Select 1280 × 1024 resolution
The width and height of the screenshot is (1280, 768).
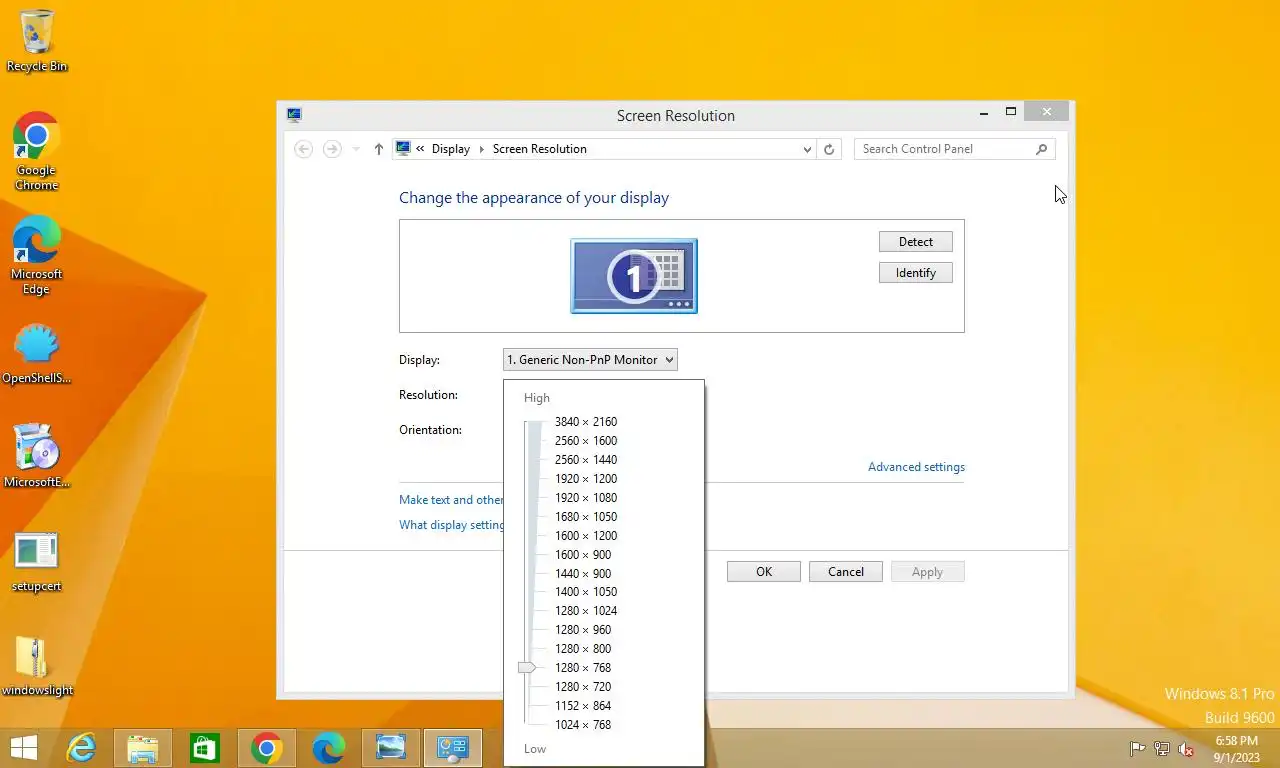tap(586, 611)
